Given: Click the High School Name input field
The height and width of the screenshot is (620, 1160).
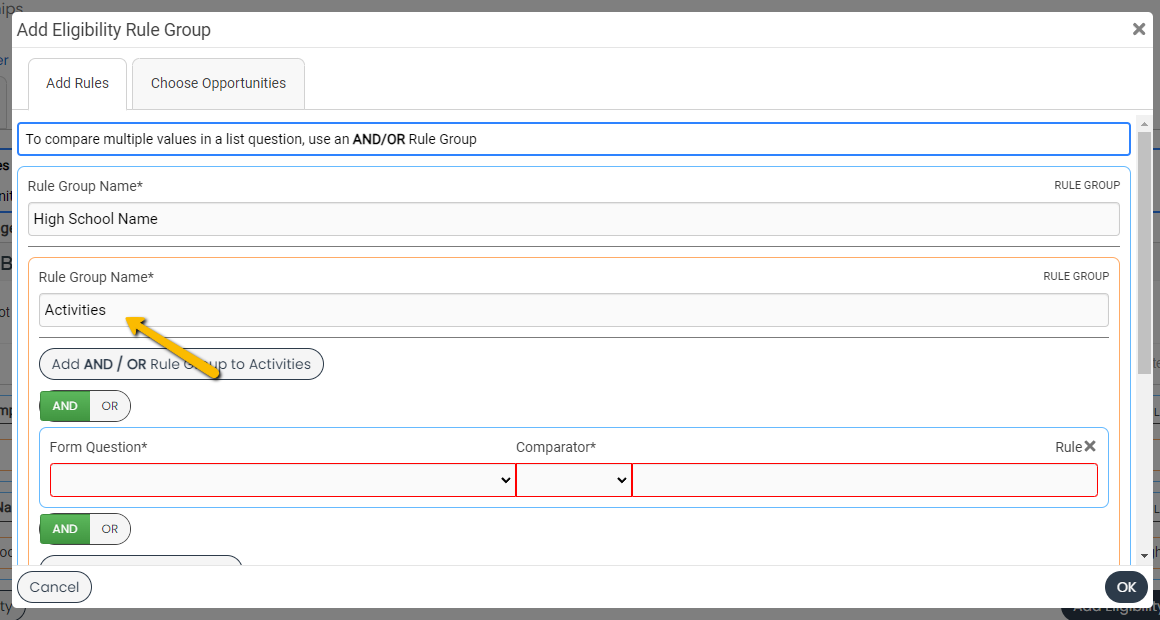Looking at the screenshot, I should click(x=573, y=219).
